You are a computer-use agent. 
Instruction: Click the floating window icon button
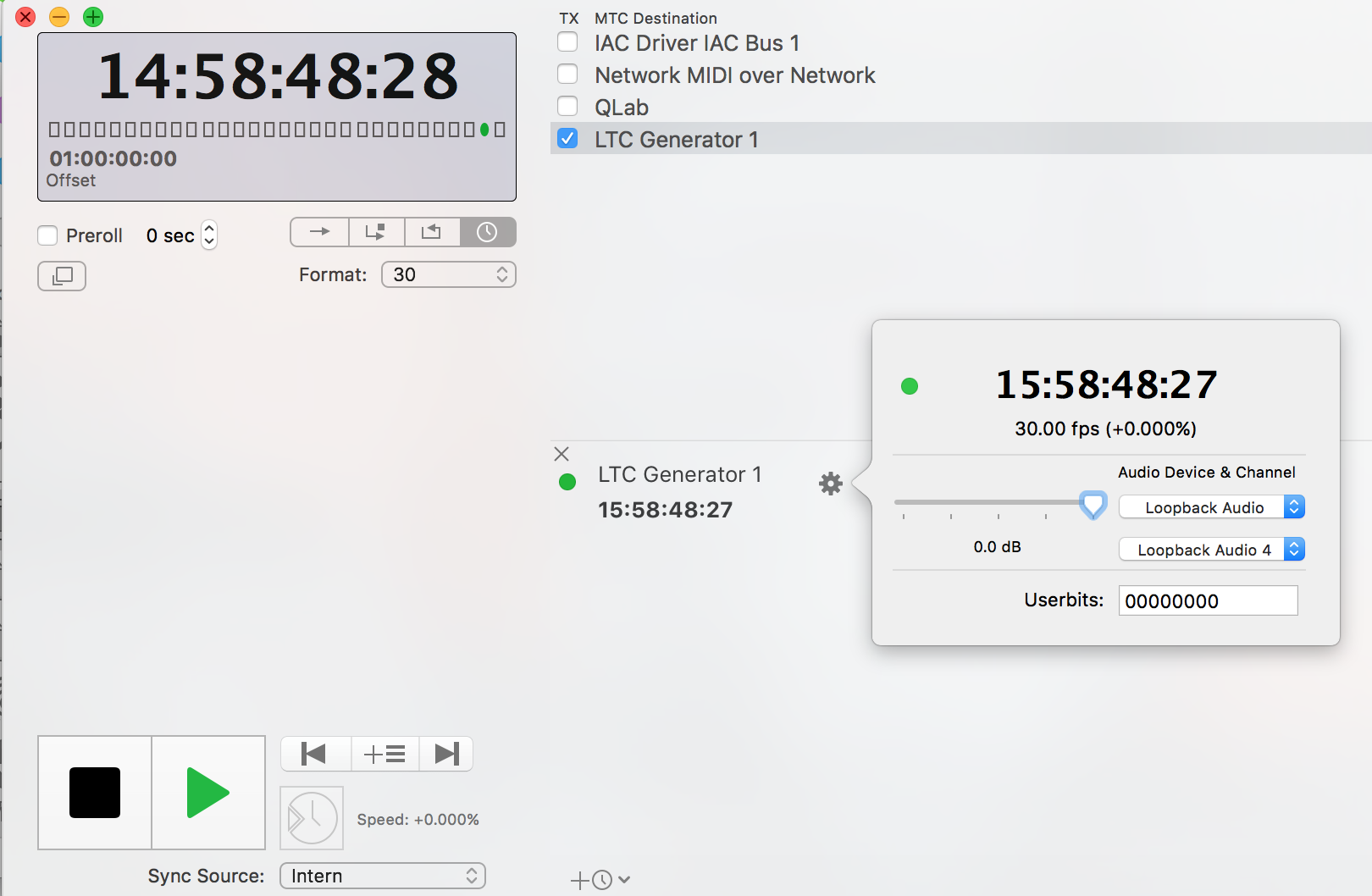62,276
